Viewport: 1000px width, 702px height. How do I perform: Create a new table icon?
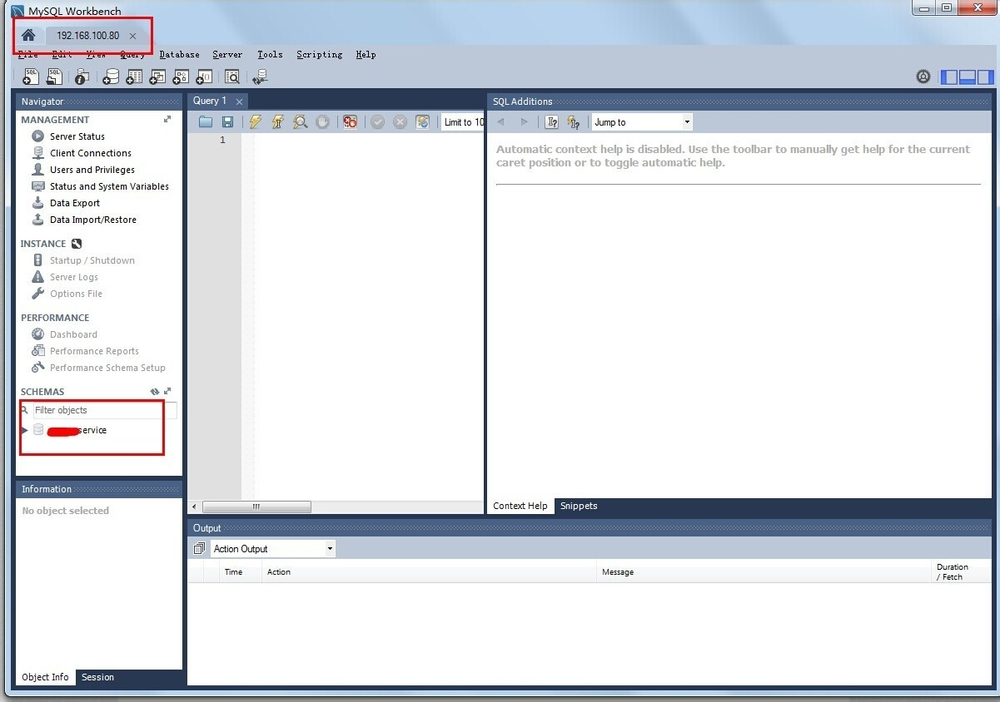134,77
